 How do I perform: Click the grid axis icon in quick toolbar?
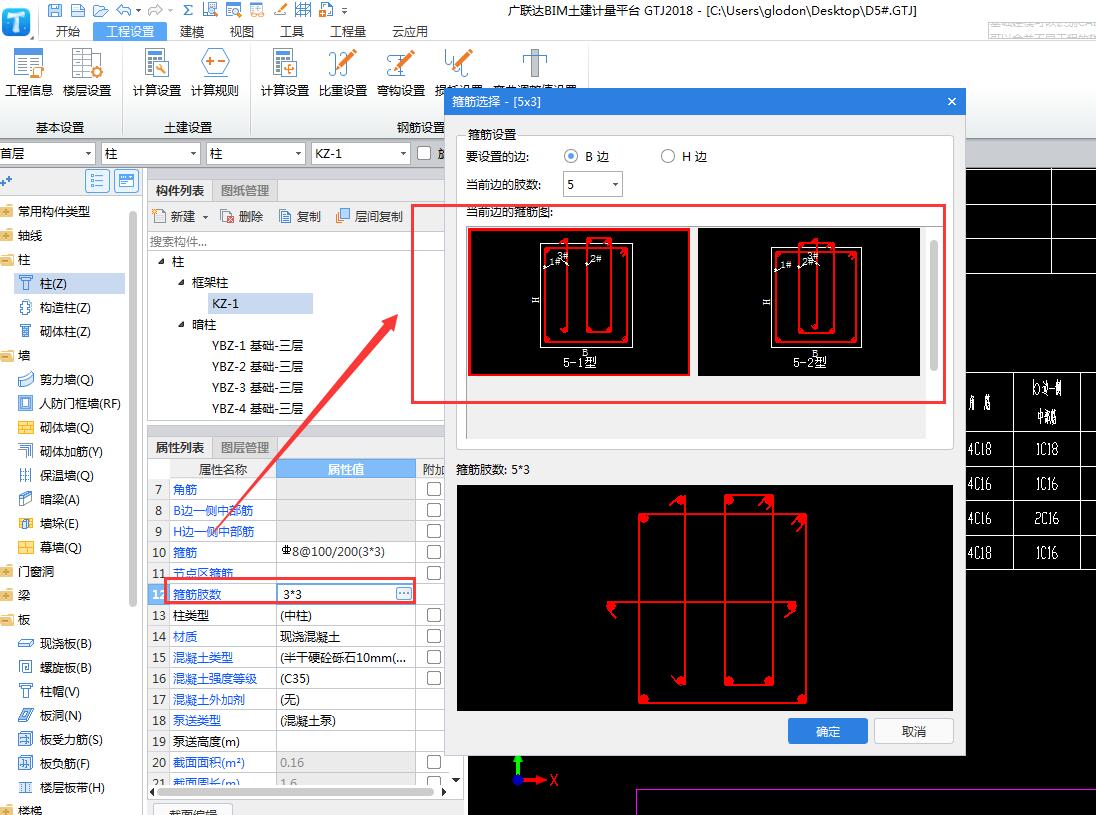pos(303,10)
